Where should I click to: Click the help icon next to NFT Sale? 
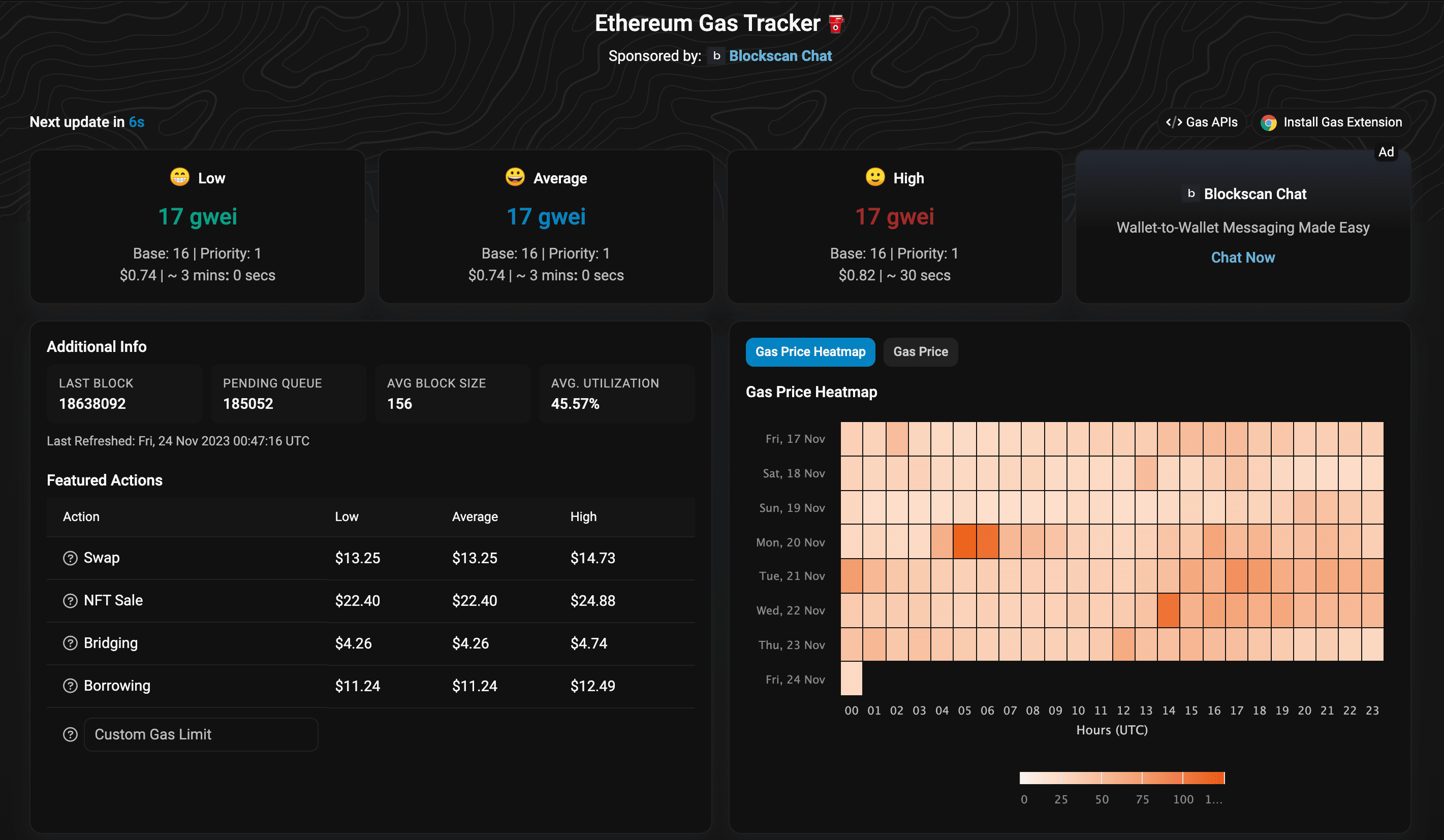pyautogui.click(x=70, y=601)
